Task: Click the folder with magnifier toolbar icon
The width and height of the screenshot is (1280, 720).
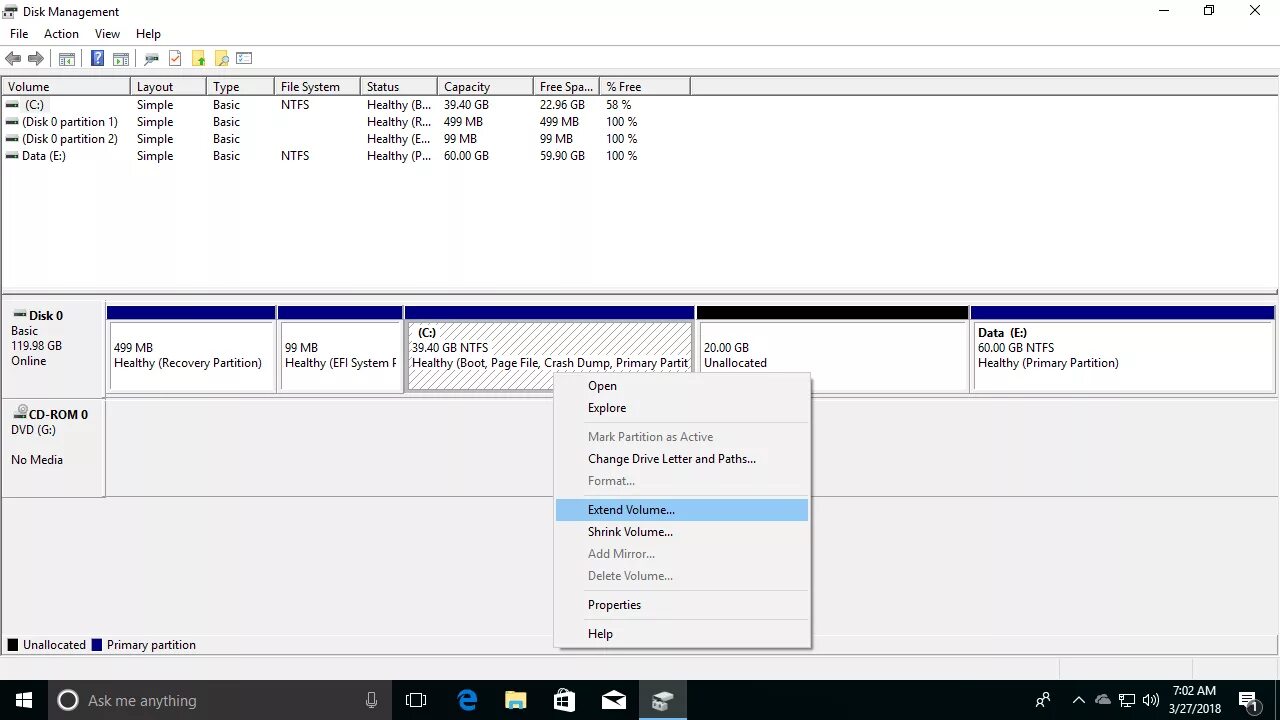Action: (222, 59)
